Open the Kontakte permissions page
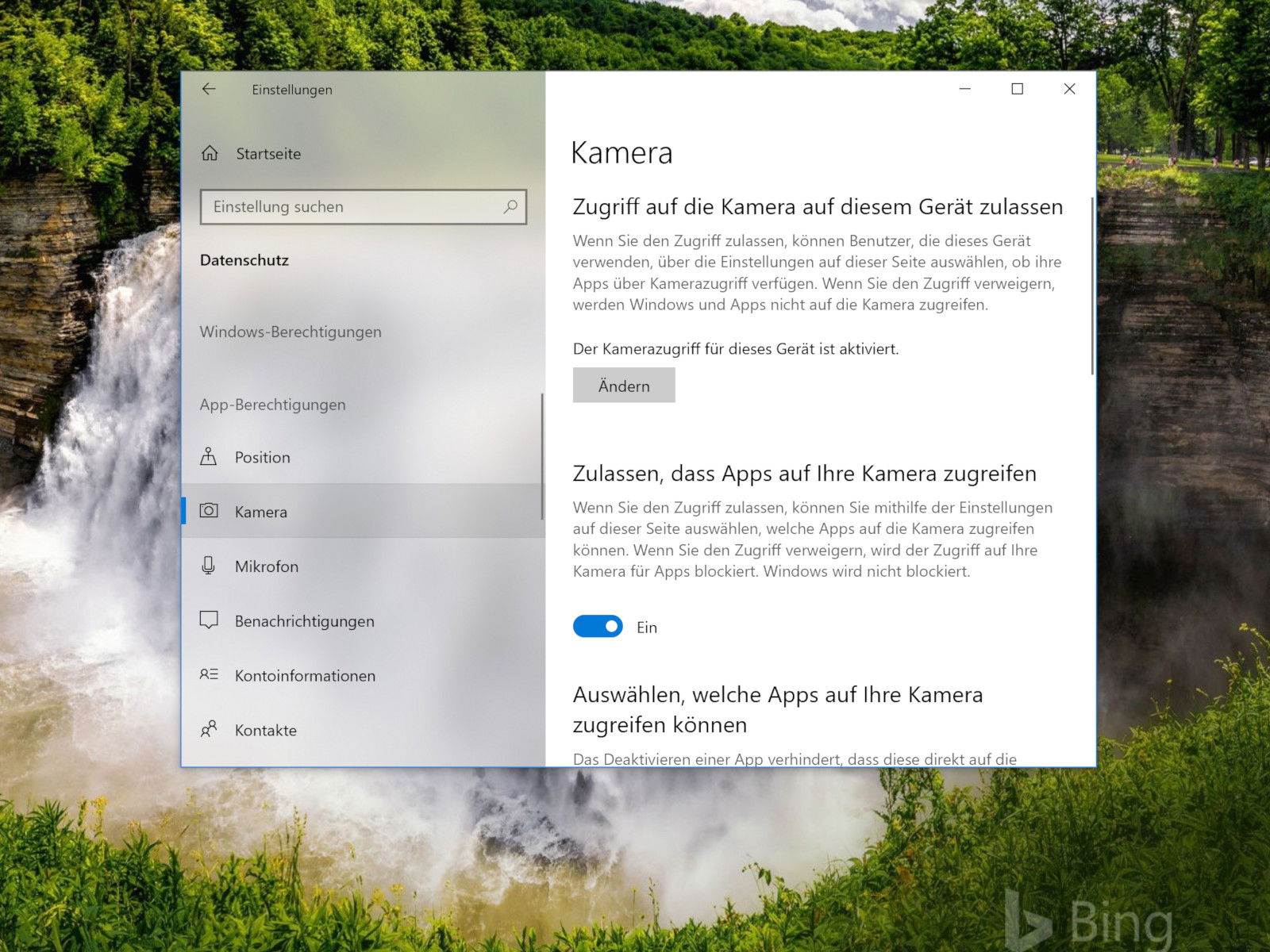Screen dimensions: 1270x952 coord(363,731)
